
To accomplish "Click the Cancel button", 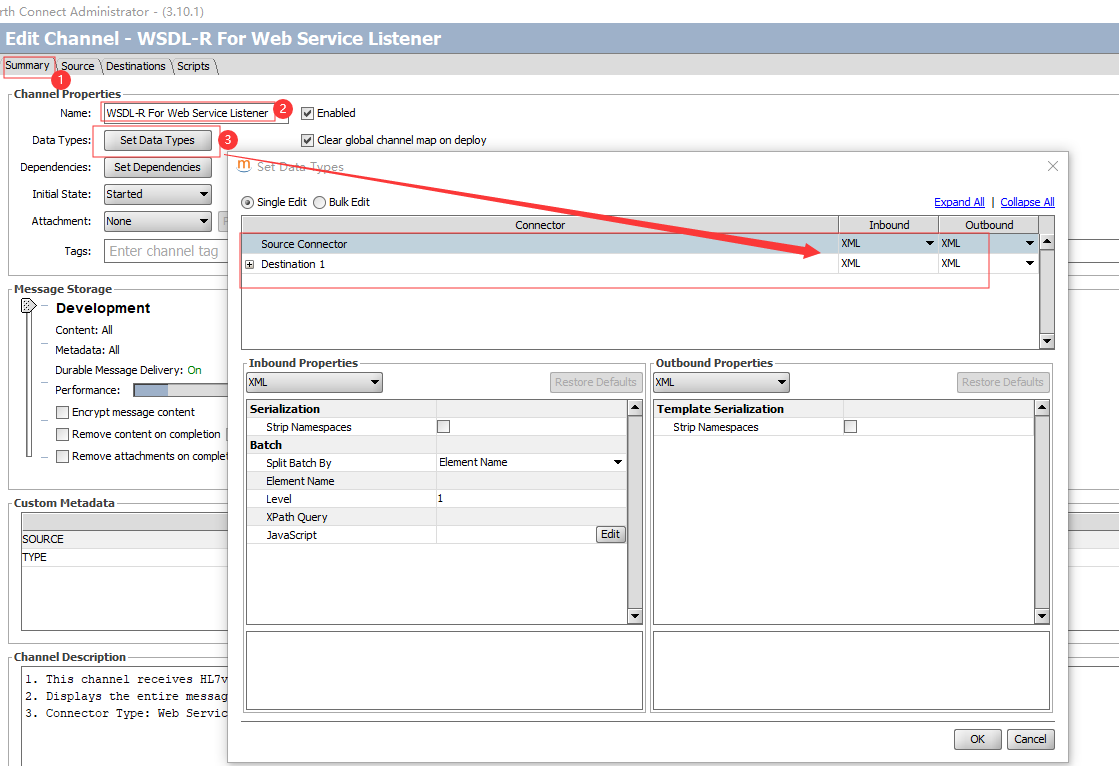I will (x=1031, y=740).
